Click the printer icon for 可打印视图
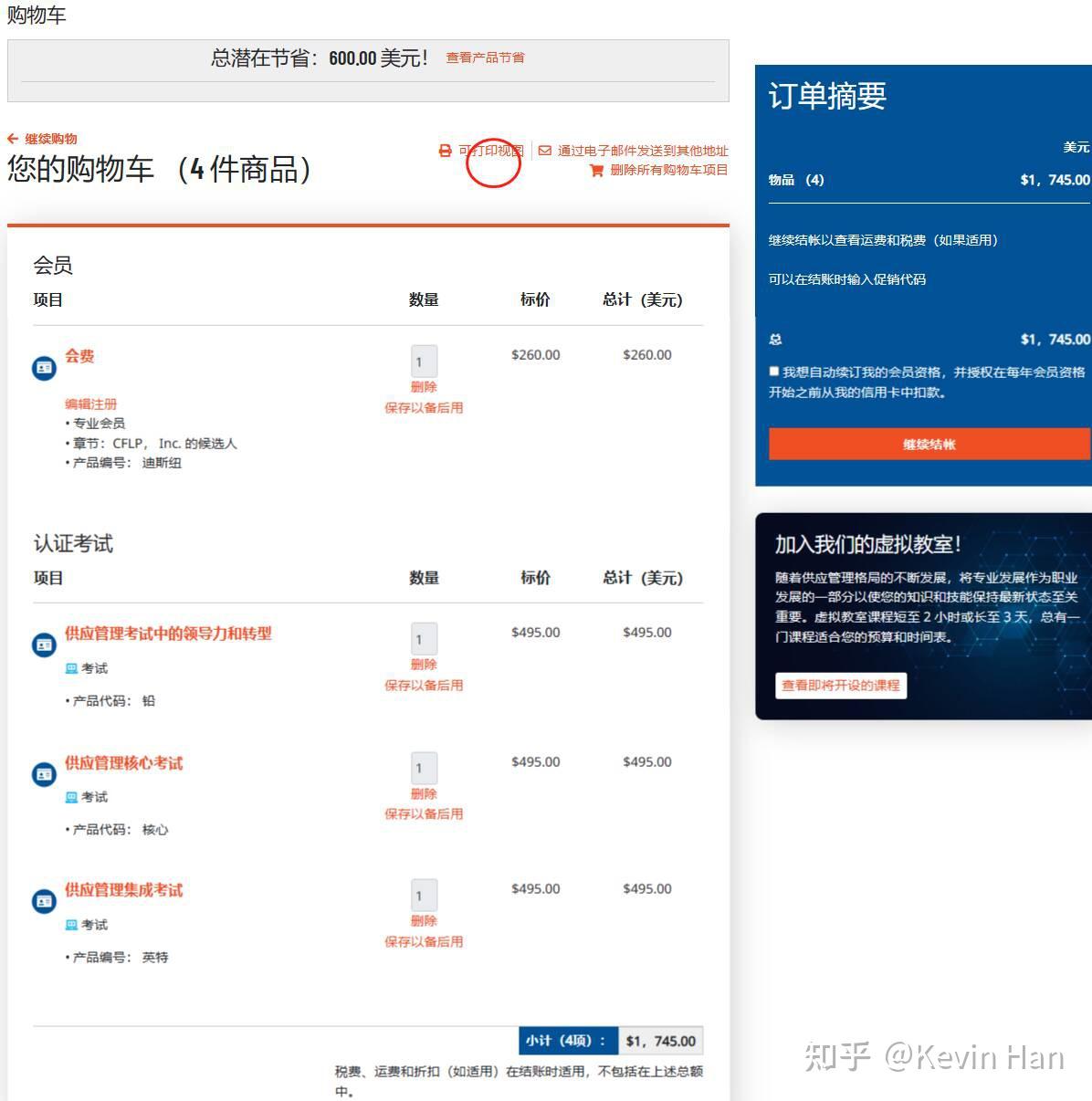This screenshot has height=1101, width=1092. [x=445, y=151]
